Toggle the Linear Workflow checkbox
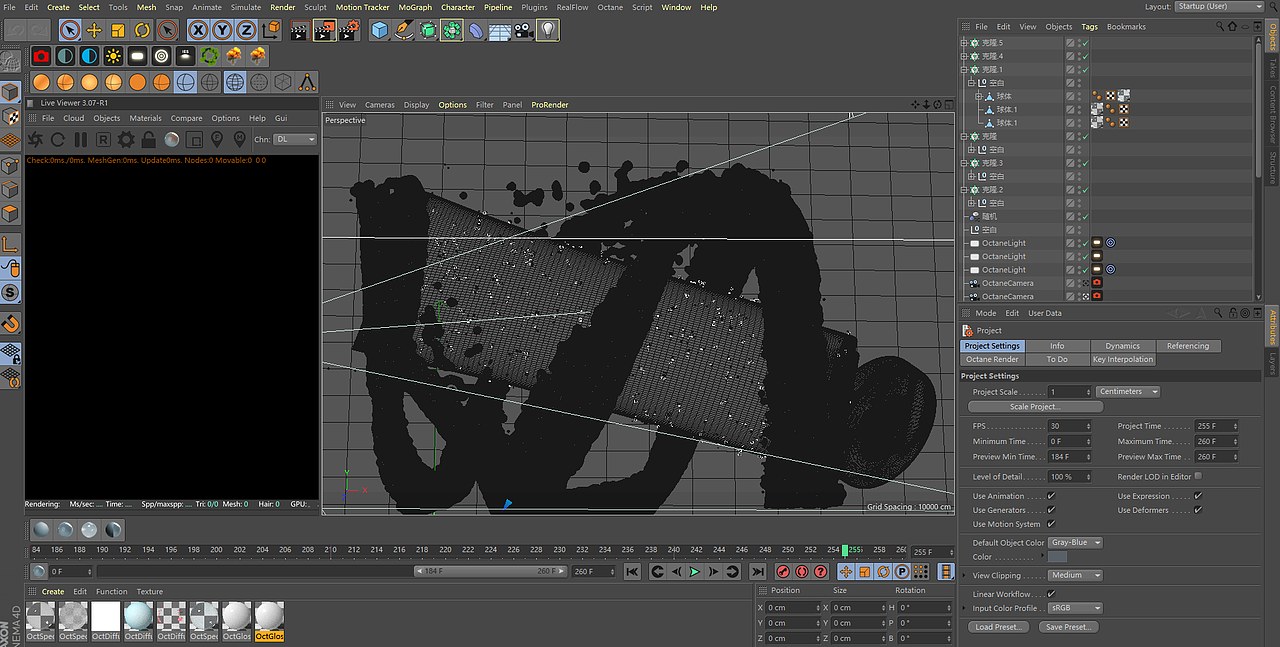The height and width of the screenshot is (647, 1280). pos(1051,594)
